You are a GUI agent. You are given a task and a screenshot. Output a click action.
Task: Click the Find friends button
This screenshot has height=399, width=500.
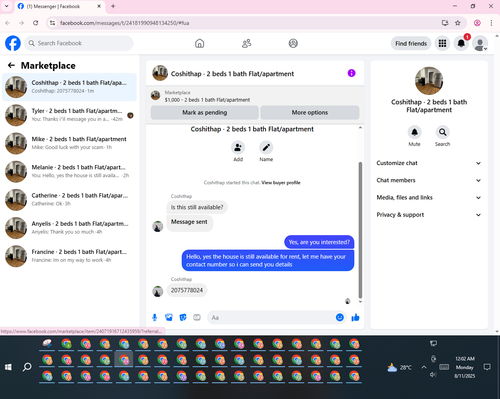411,43
